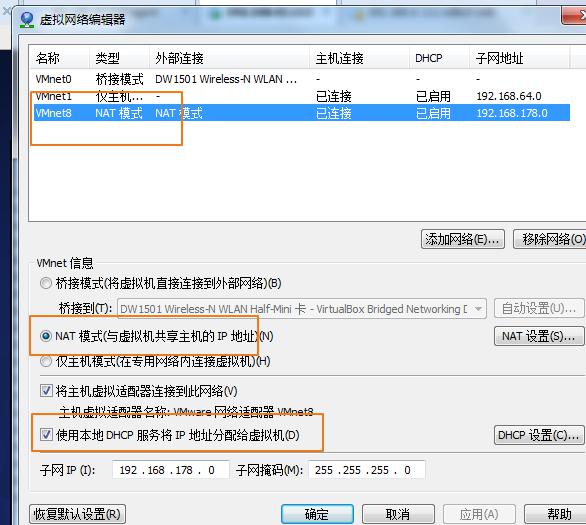Image resolution: width=586 pixels, height=525 pixels.
Task: Click the DHCP column header
Action: click(440, 58)
